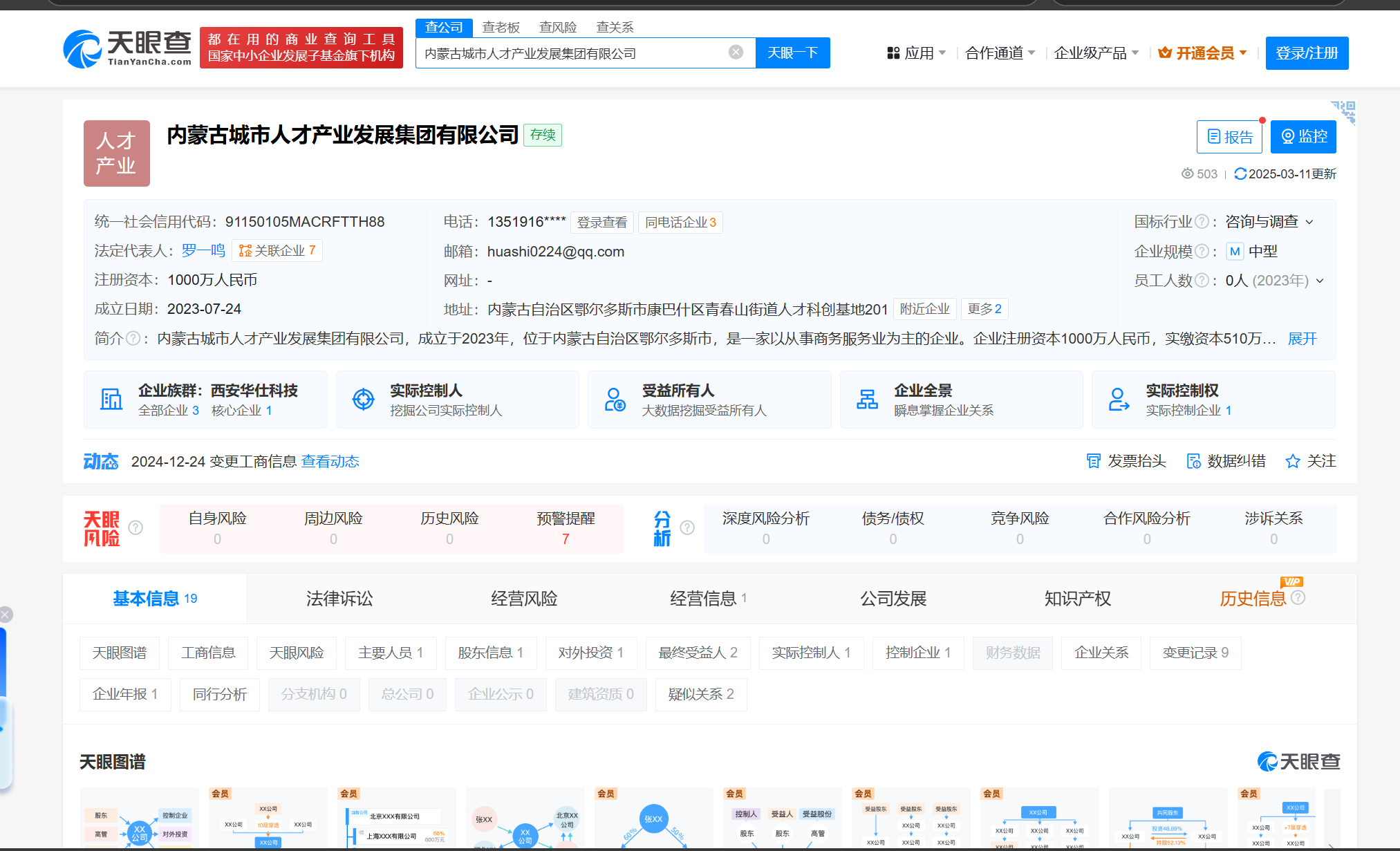Click the company logo 人才产业

(116, 153)
